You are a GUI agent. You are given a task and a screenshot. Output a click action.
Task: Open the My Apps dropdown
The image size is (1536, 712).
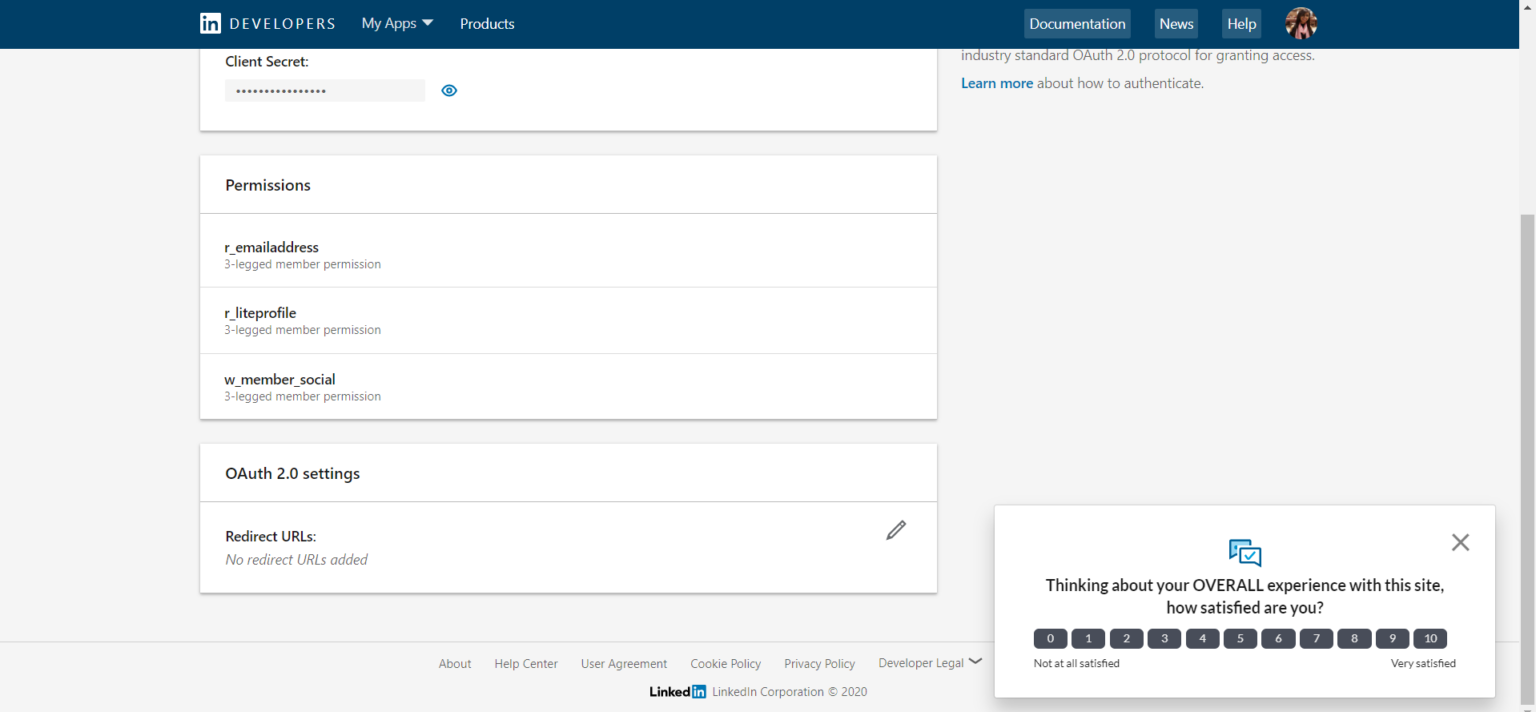[x=396, y=23]
